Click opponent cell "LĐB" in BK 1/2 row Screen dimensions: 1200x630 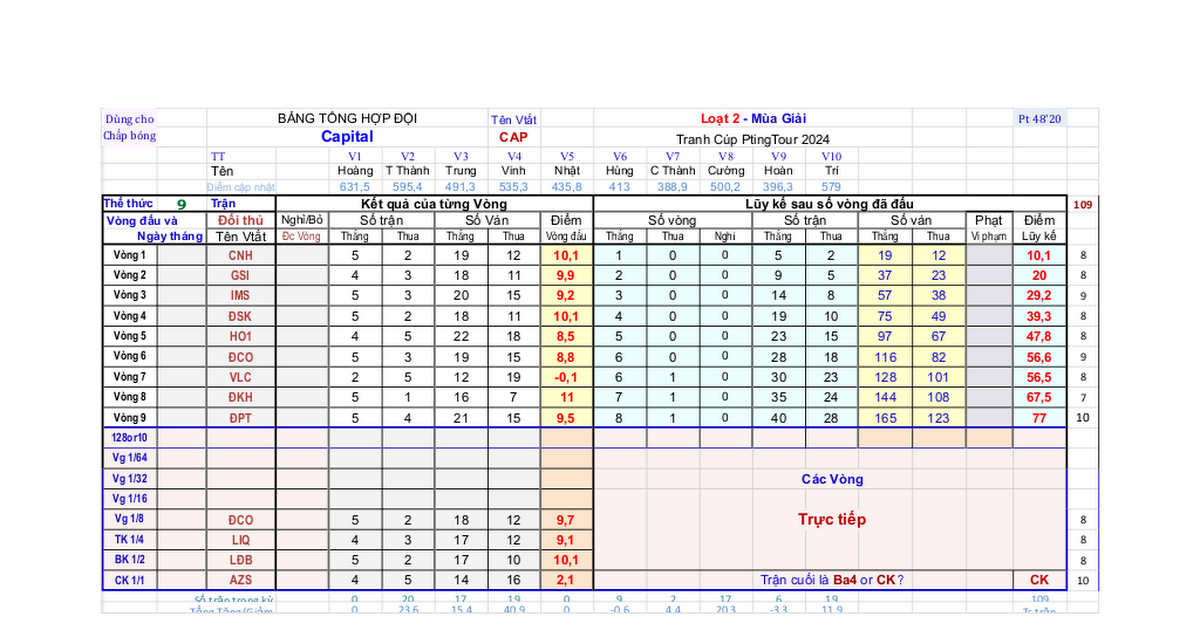point(240,560)
